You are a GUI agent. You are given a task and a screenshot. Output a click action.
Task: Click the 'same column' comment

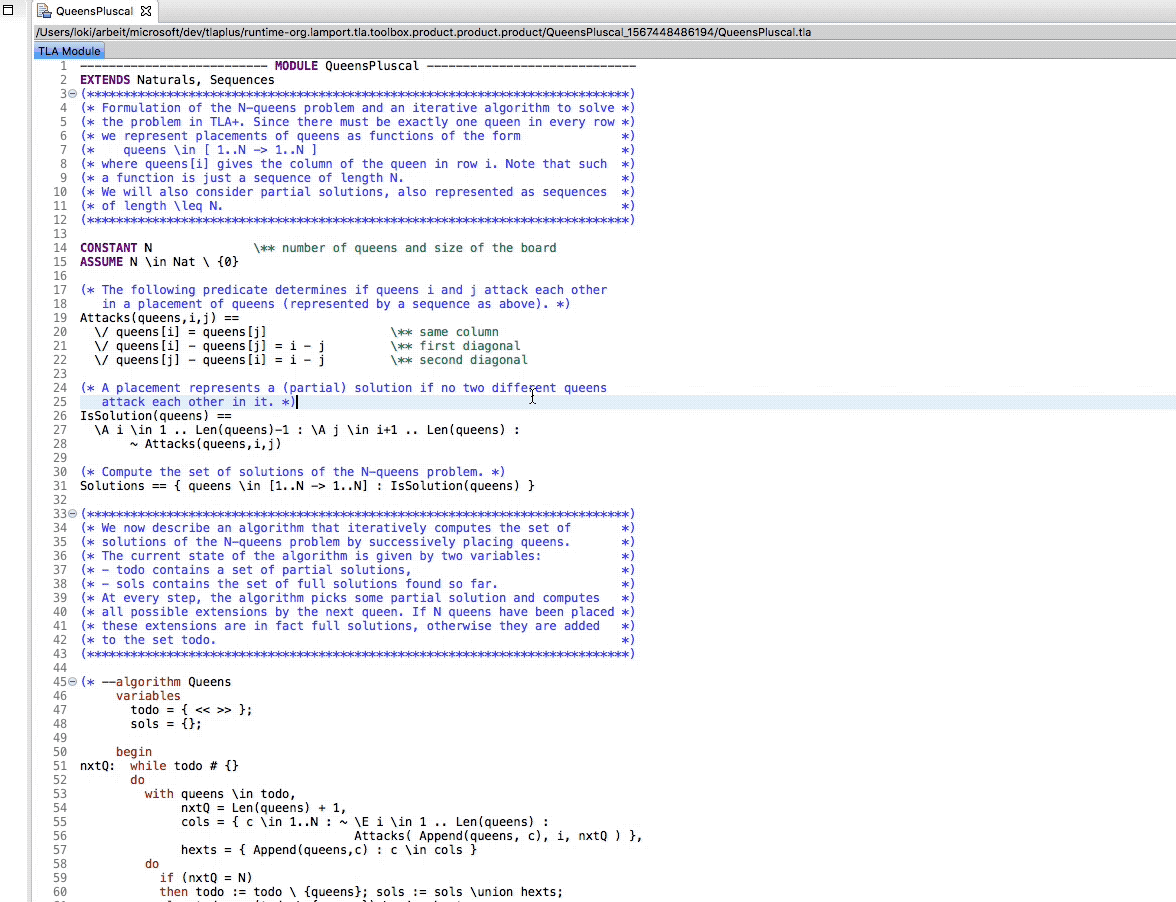pos(444,332)
